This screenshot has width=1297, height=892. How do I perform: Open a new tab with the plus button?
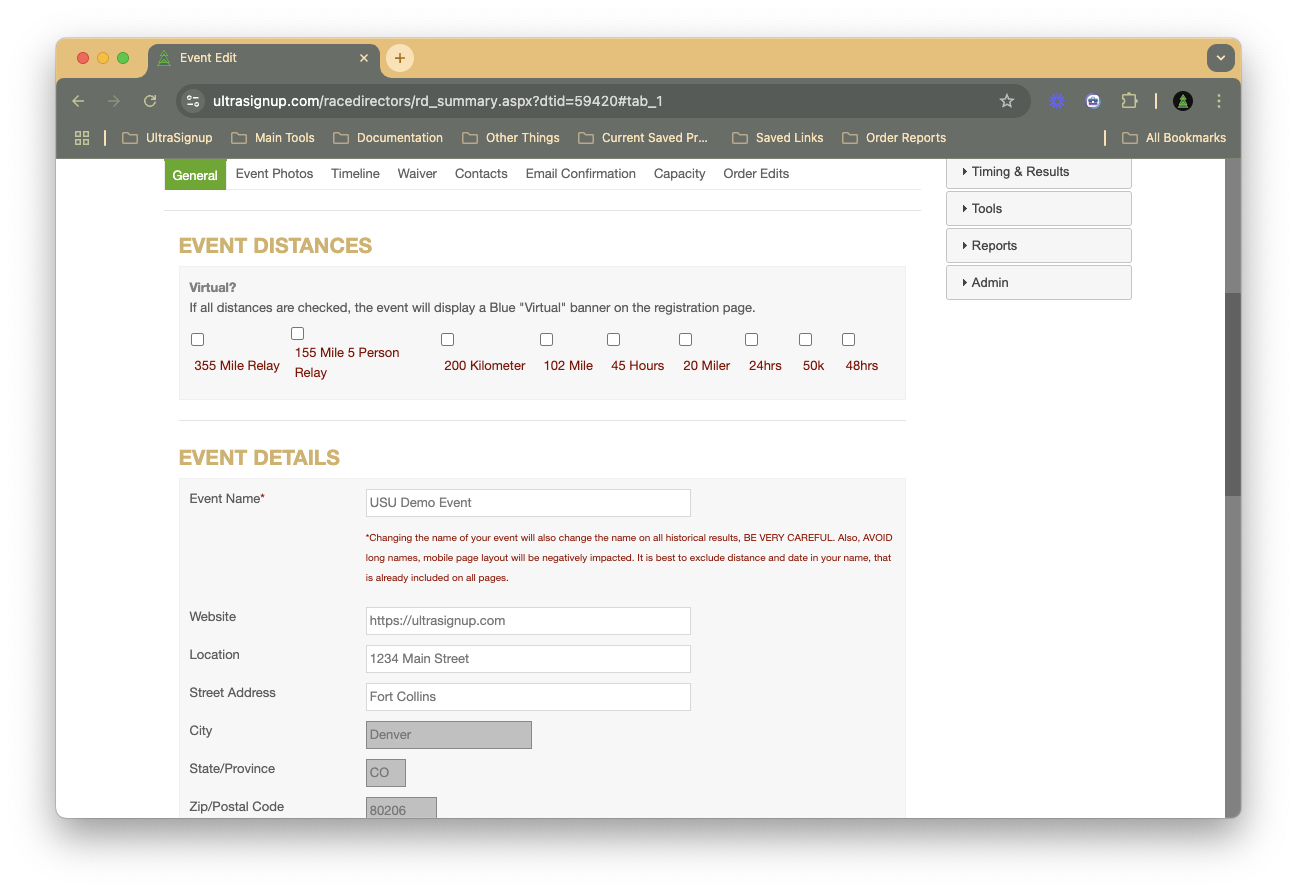click(x=400, y=58)
